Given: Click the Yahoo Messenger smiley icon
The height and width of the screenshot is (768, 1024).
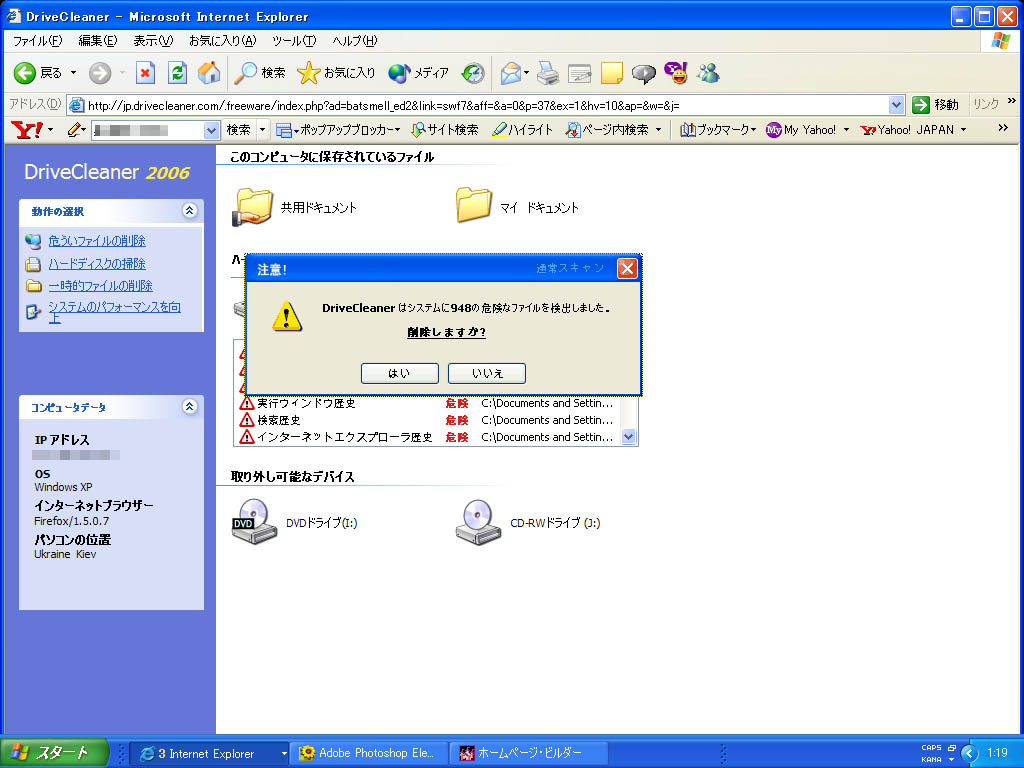Looking at the screenshot, I should 676,72.
